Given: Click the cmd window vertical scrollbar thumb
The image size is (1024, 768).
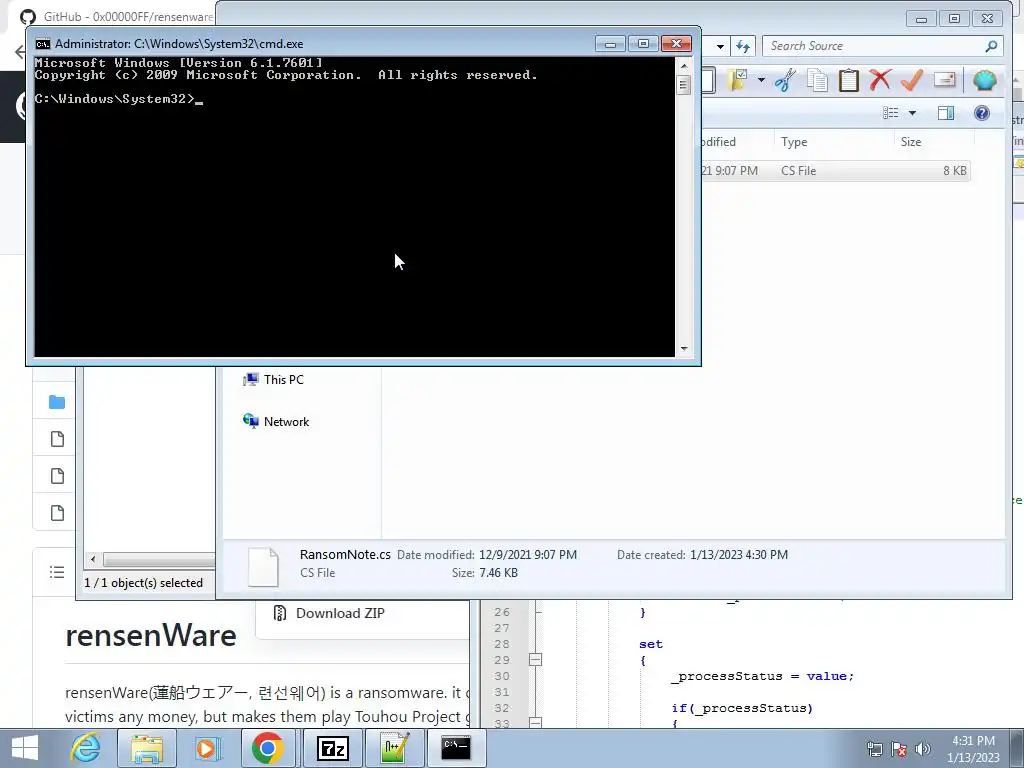Looking at the screenshot, I should coord(684,85).
